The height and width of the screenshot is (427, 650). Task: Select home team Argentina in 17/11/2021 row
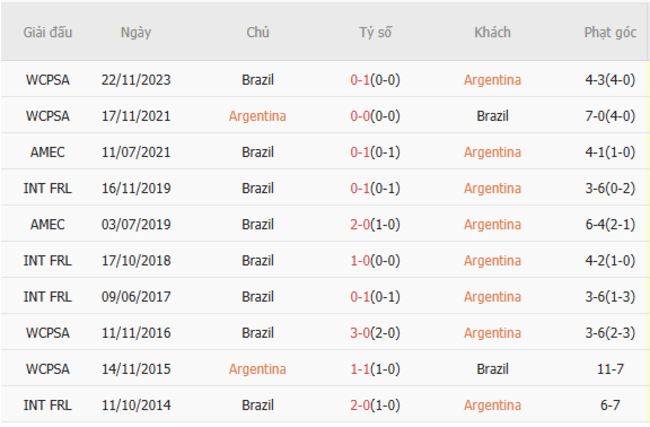(x=257, y=115)
